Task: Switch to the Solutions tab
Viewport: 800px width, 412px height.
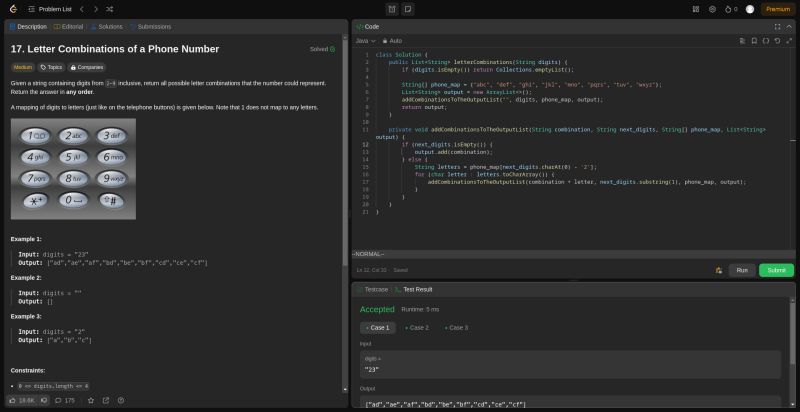Action: click(107, 27)
